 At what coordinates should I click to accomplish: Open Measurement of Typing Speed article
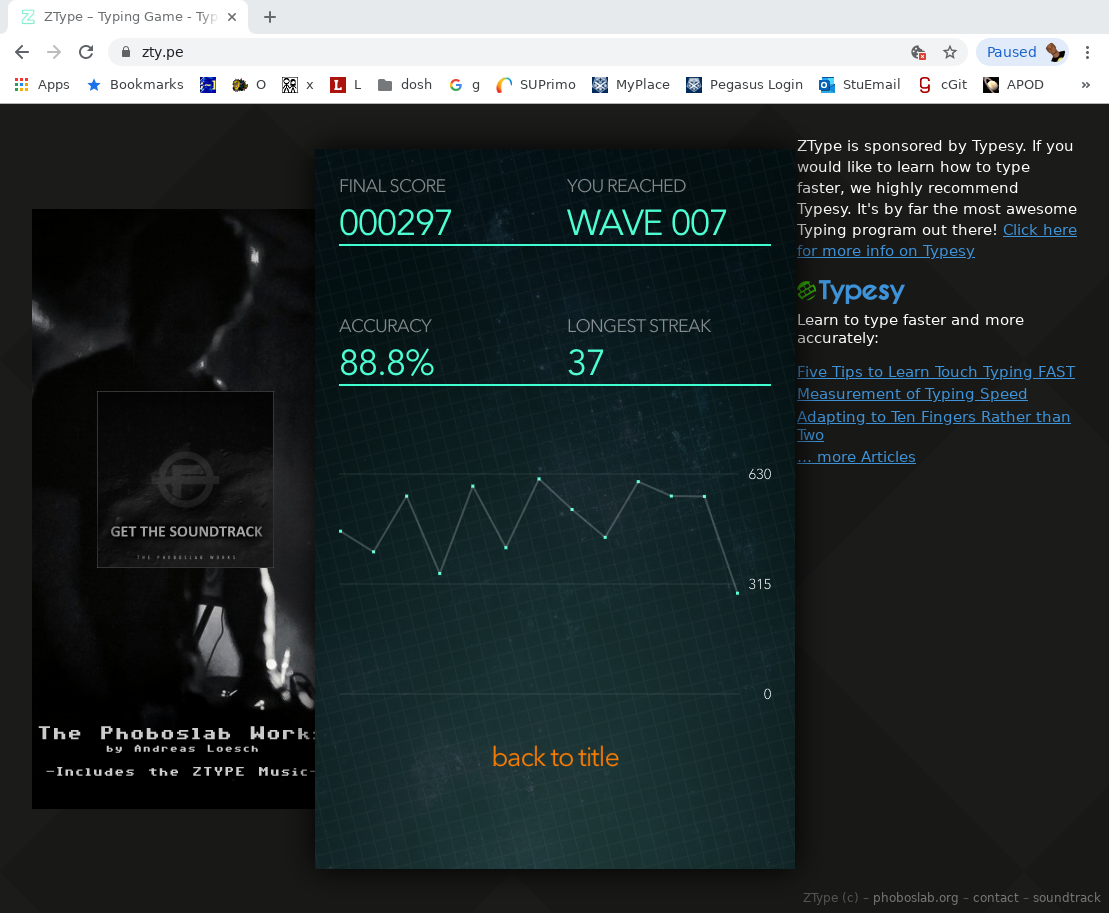click(x=911, y=394)
